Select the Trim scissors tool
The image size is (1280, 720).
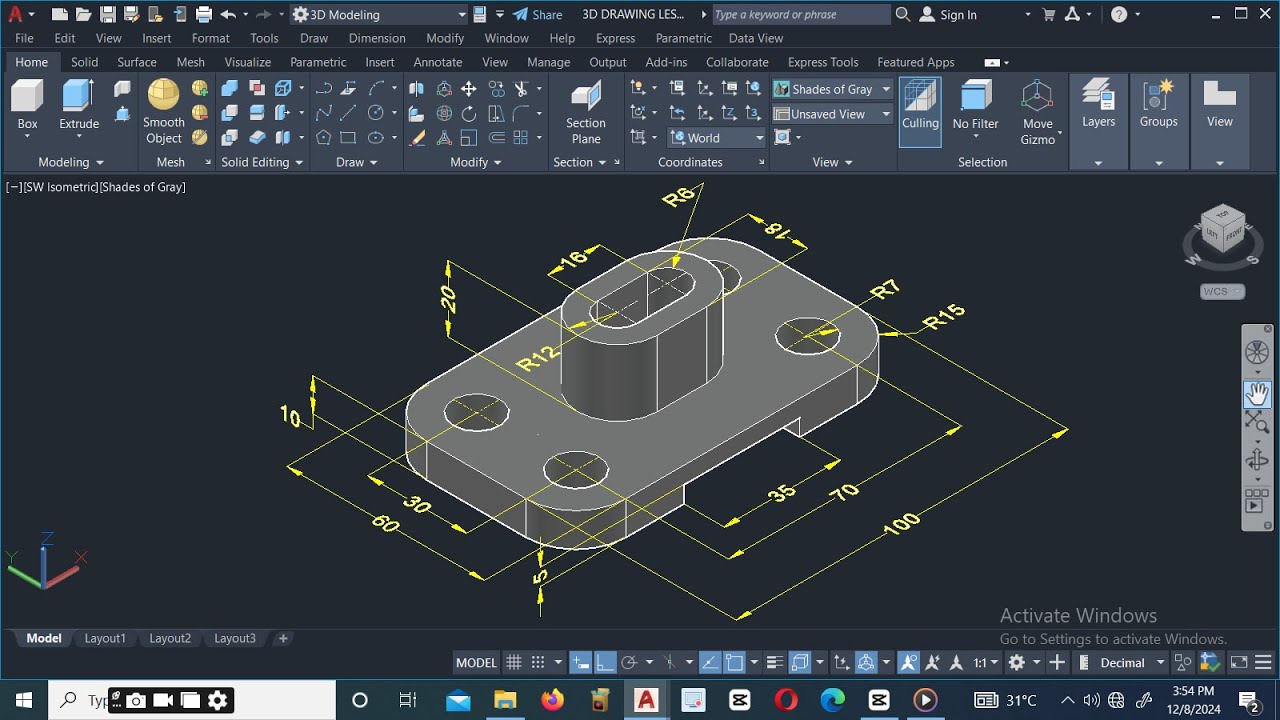[521, 89]
